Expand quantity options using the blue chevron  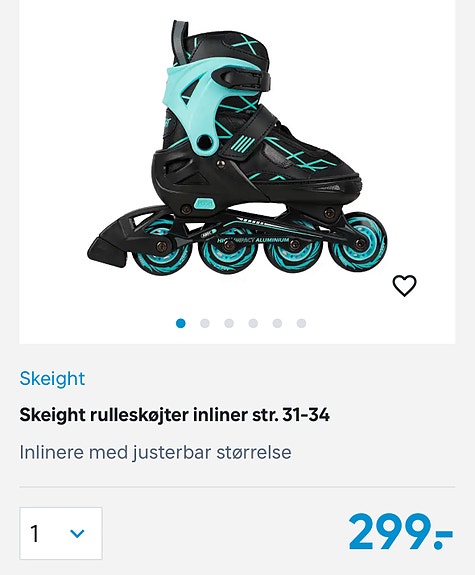coord(77,534)
